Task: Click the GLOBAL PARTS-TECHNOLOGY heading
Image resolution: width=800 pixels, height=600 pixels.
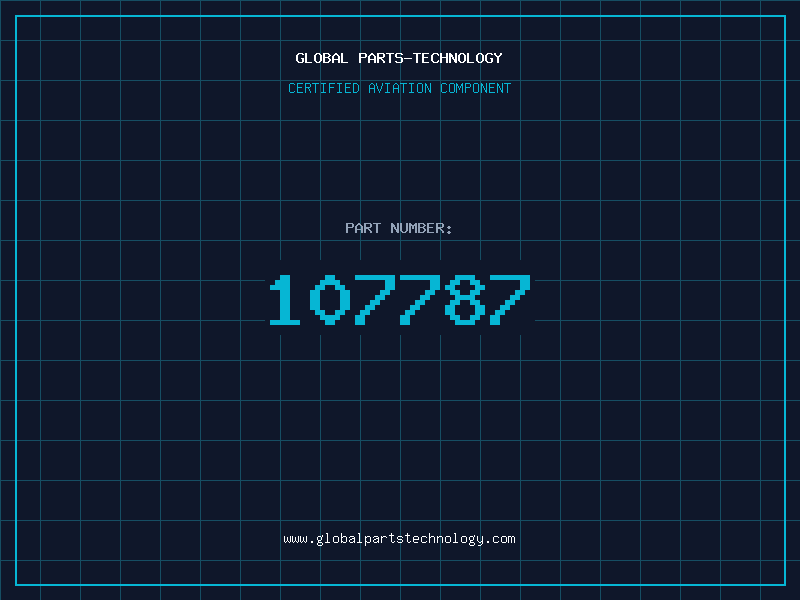Action: click(399, 58)
